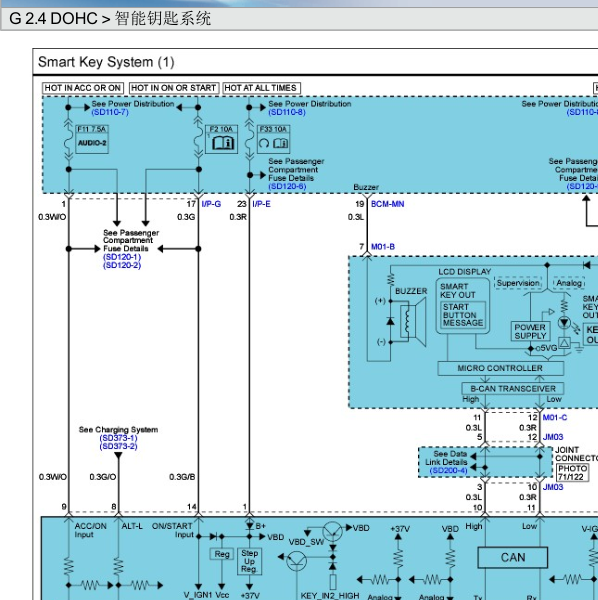Select the I/P-G connector link
Viewport: 598px width, 600px height.
pos(211,204)
